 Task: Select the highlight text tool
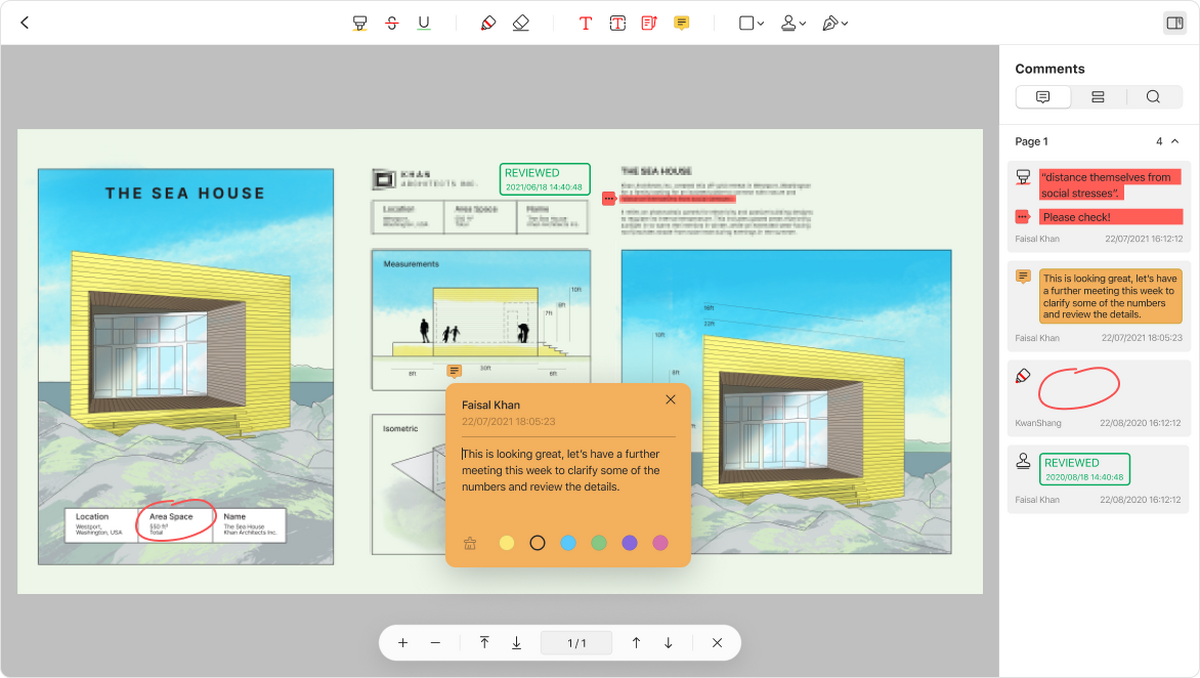[360, 23]
